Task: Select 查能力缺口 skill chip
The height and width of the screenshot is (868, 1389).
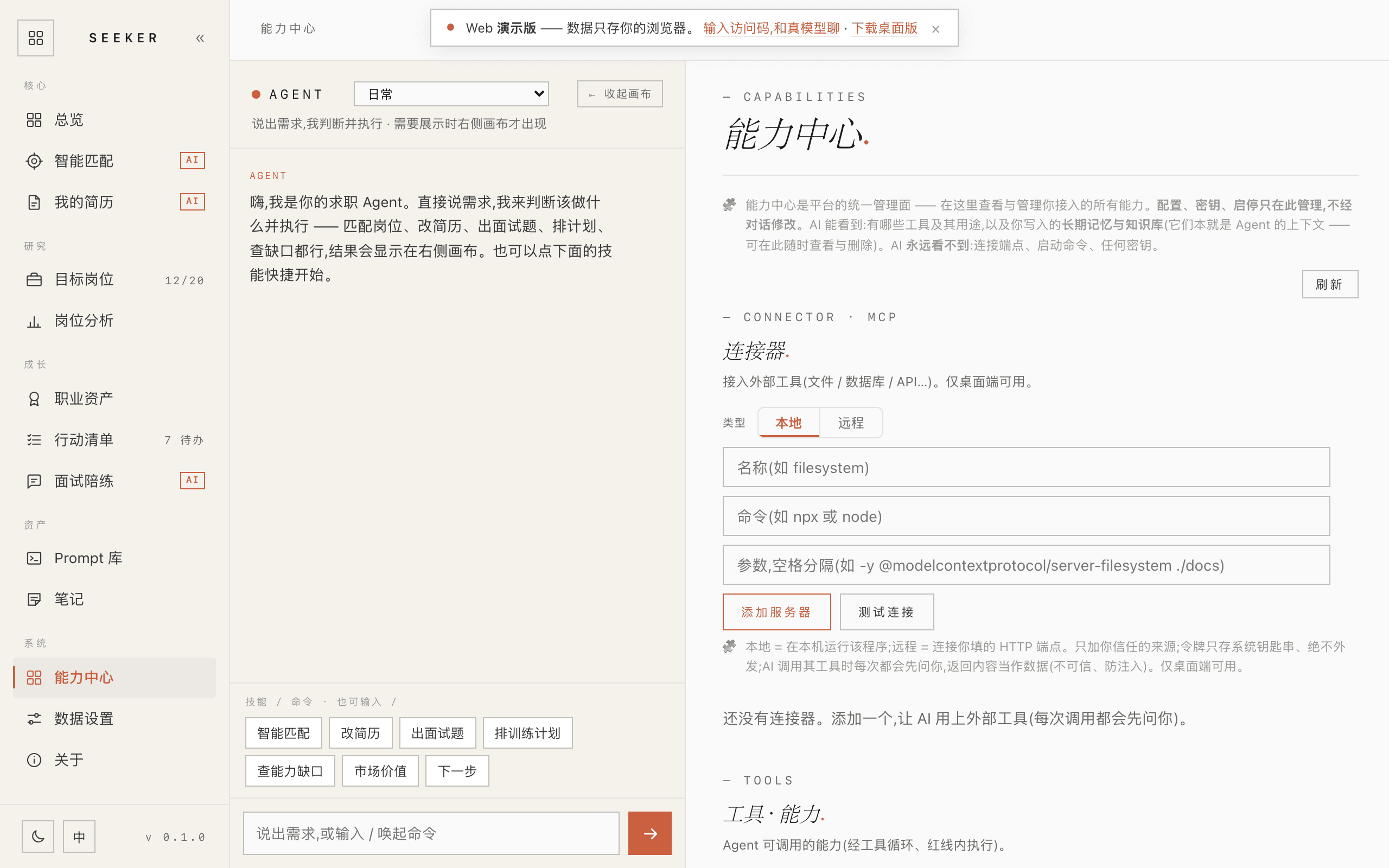Action: pyautogui.click(x=290, y=771)
